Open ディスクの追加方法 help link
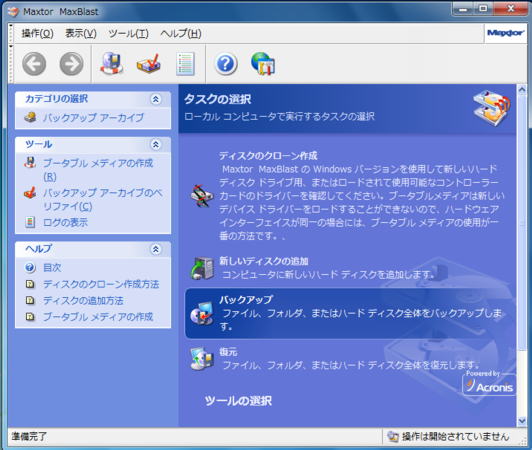This screenshot has width=532, height=450. (x=83, y=300)
